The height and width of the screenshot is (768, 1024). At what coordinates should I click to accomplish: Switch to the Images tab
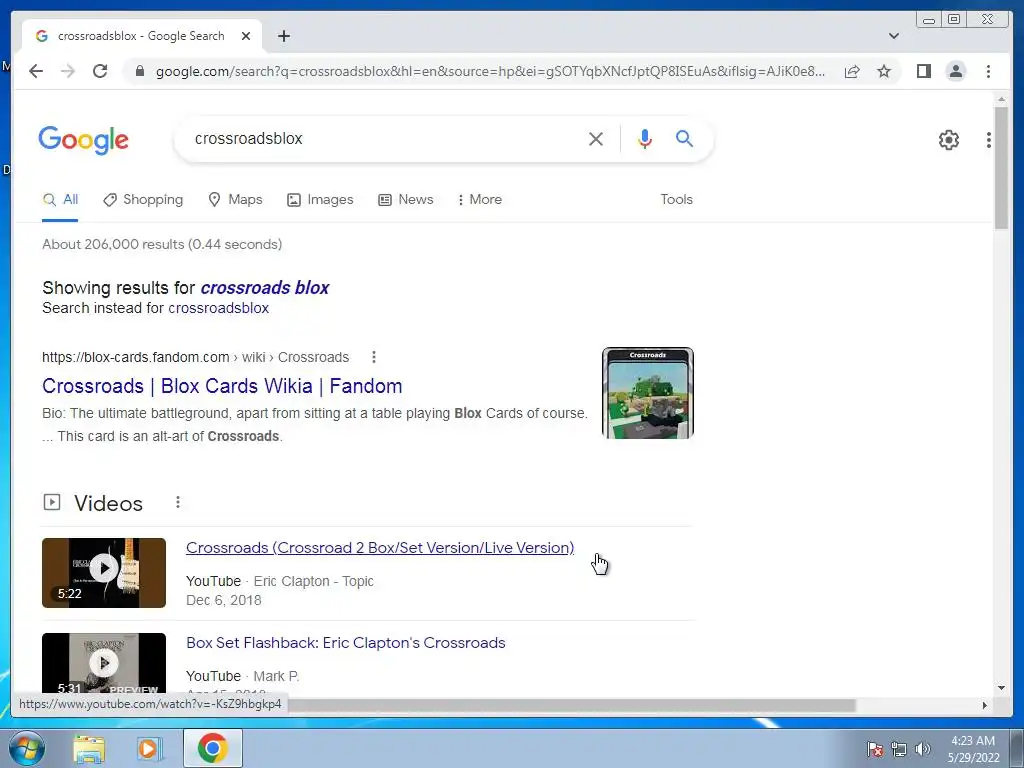click(320, 199)
